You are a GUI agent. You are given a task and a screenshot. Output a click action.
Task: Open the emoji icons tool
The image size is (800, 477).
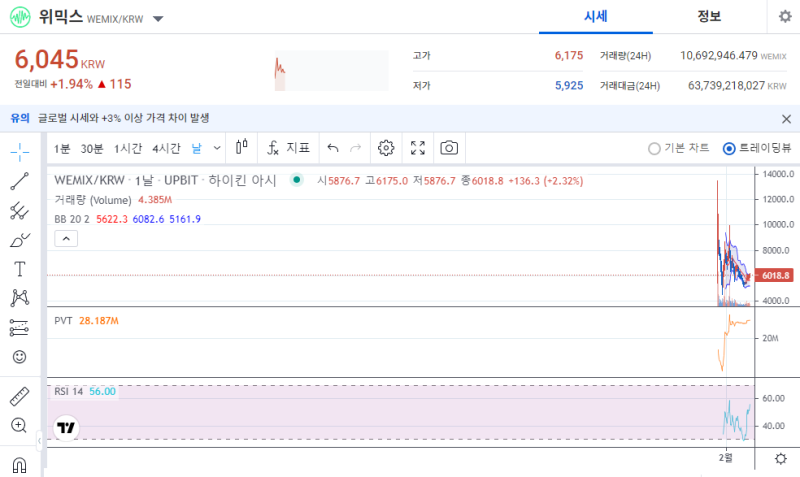click(19, 357)
